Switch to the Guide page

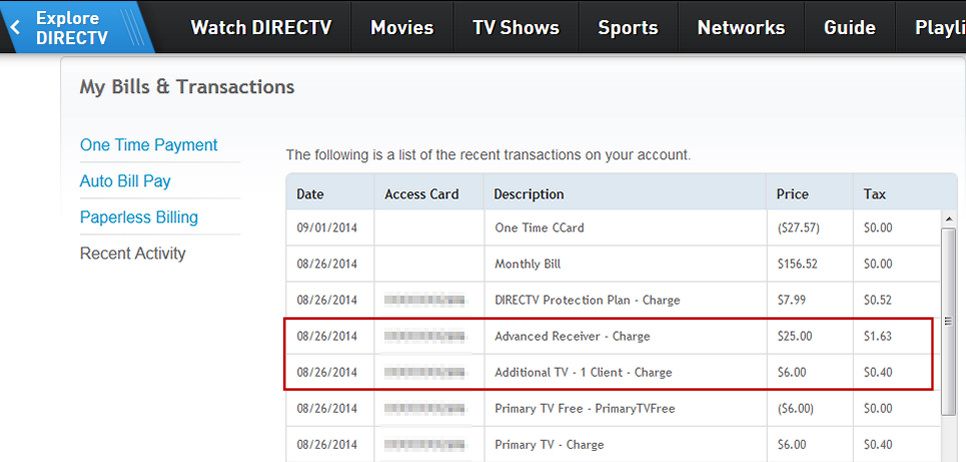849,28
